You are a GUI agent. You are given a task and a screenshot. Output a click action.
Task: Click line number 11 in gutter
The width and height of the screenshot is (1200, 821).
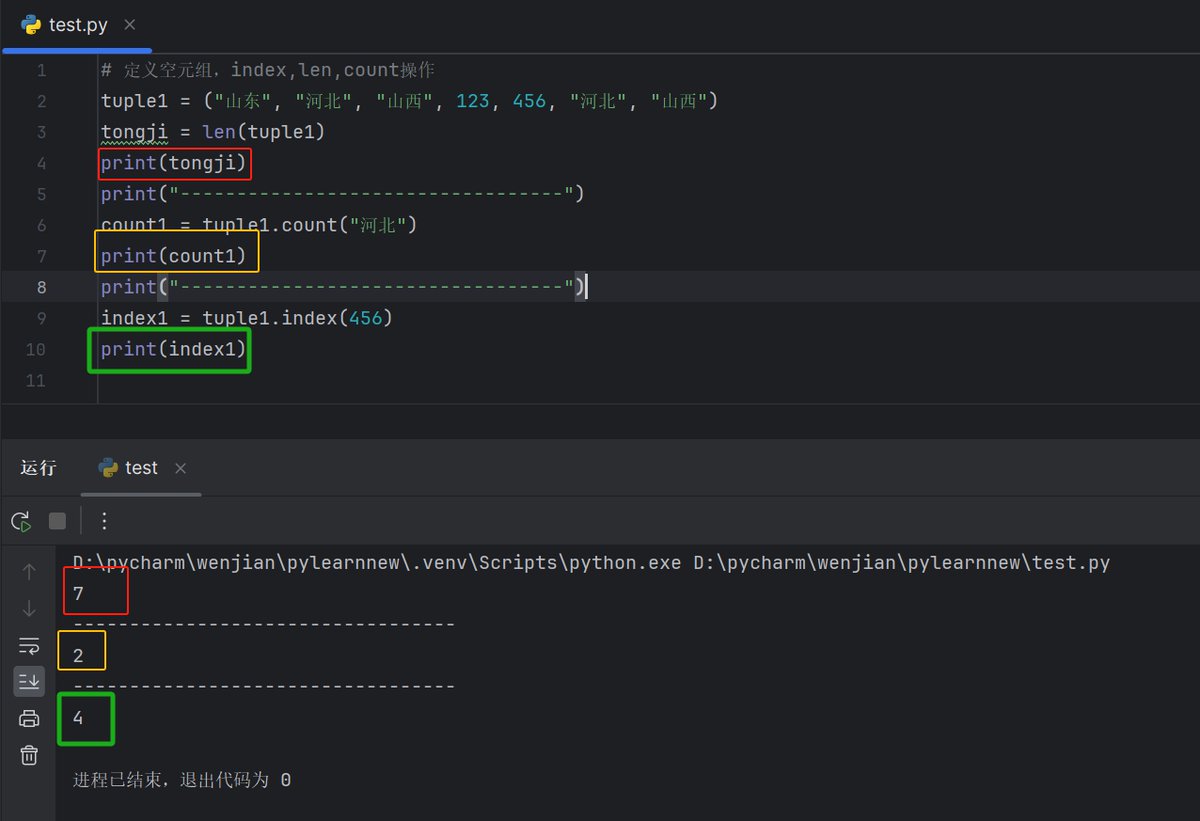[36, 380]
